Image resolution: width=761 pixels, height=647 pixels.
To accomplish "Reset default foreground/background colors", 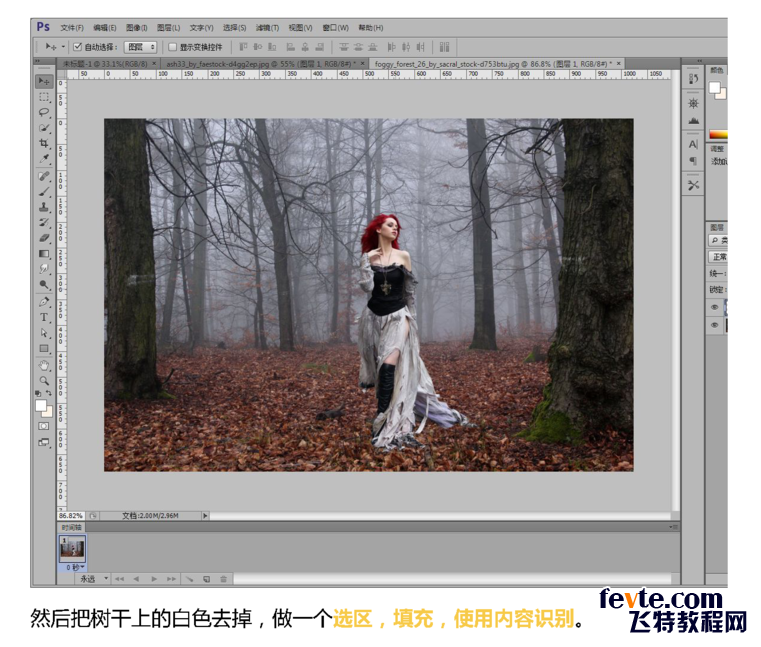I will [x=38, y=393].
